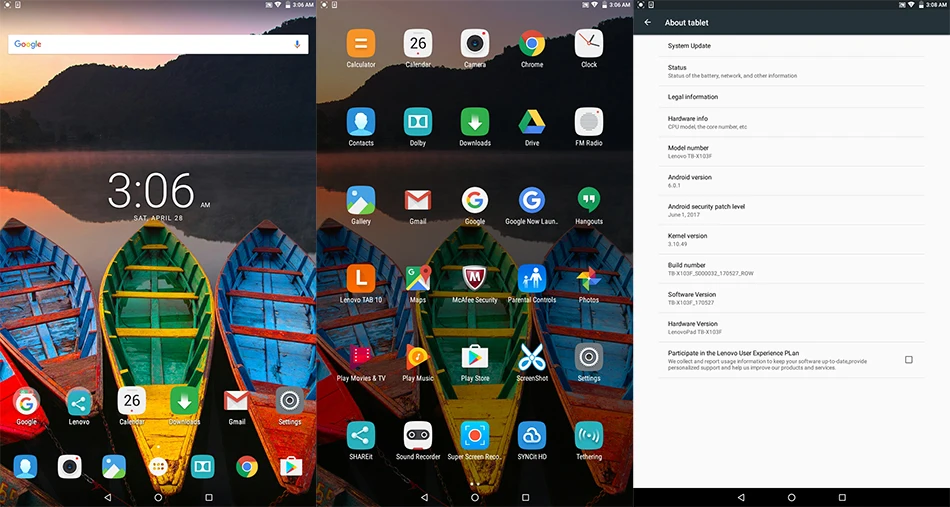This screenshot has width=950, height=507.
Task: Tap the Android version entry
Action: tap(791, 181)
